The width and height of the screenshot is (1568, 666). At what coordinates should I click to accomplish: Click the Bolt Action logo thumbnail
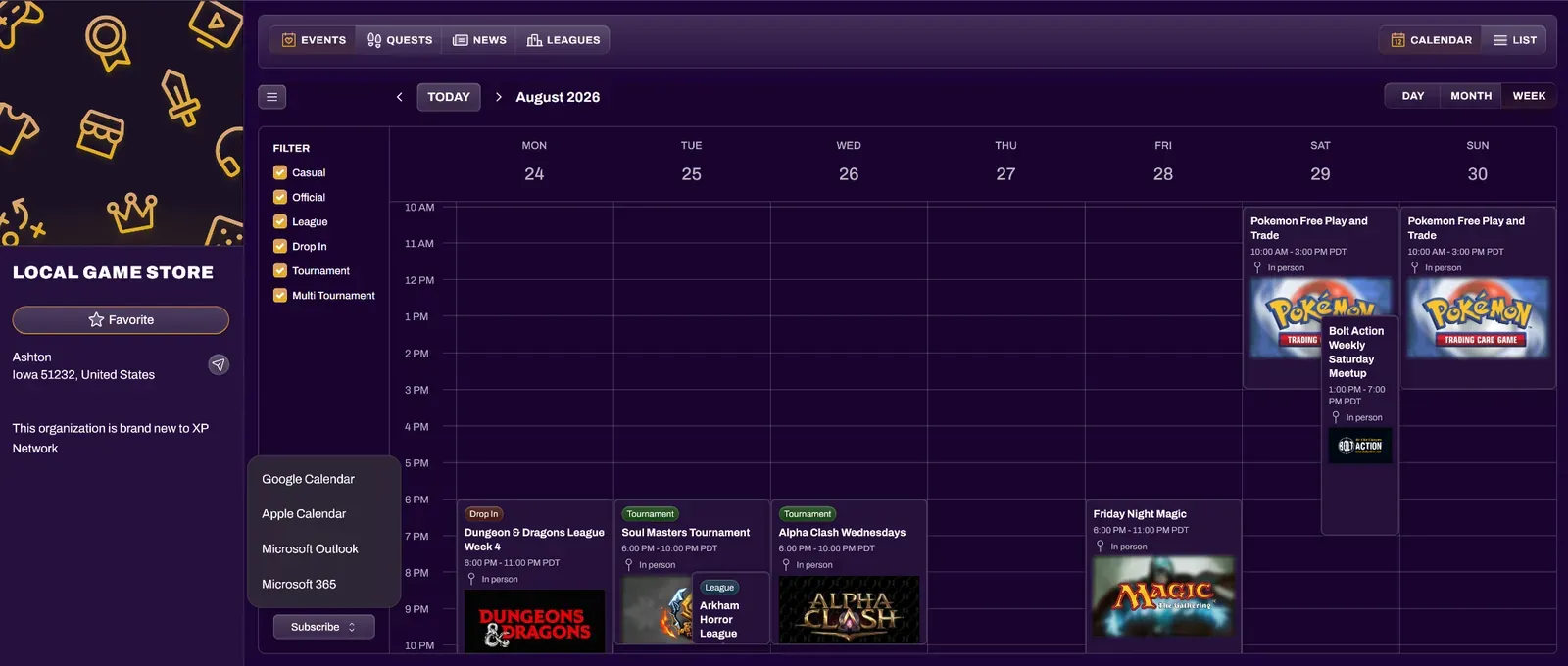1359,446
